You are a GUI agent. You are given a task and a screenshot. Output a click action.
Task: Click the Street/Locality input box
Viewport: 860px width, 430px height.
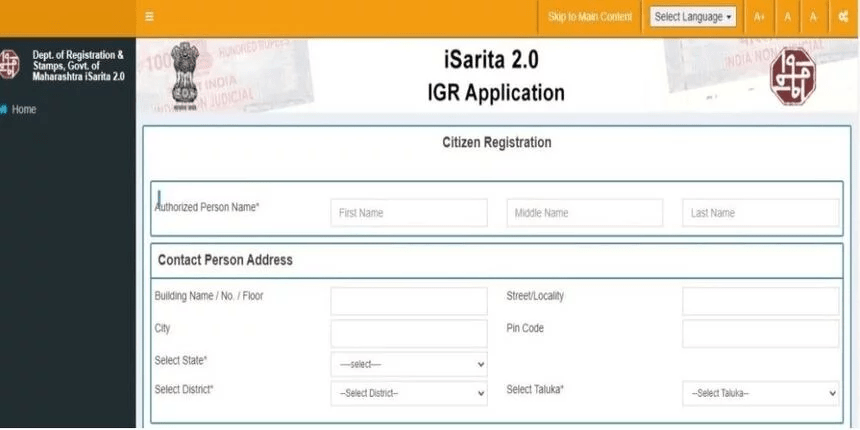click(761, 301)
